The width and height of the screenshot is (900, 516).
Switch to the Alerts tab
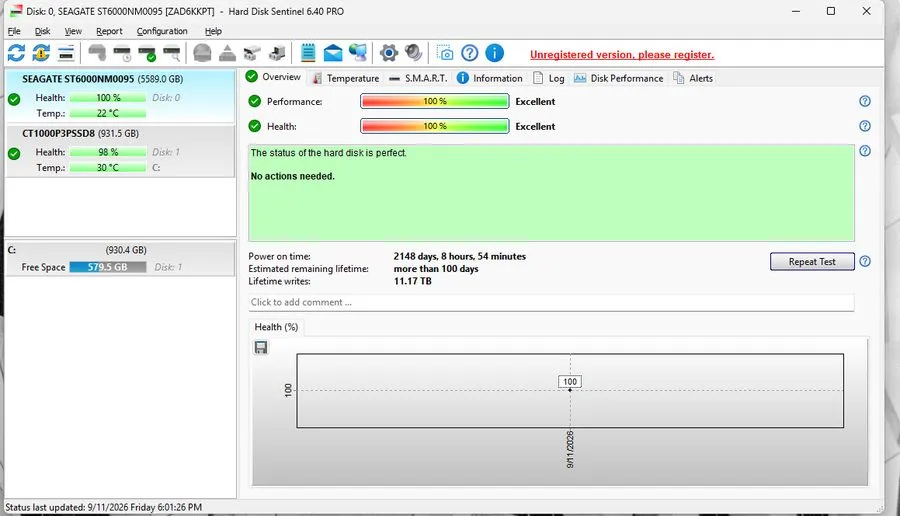pos(693,78)
